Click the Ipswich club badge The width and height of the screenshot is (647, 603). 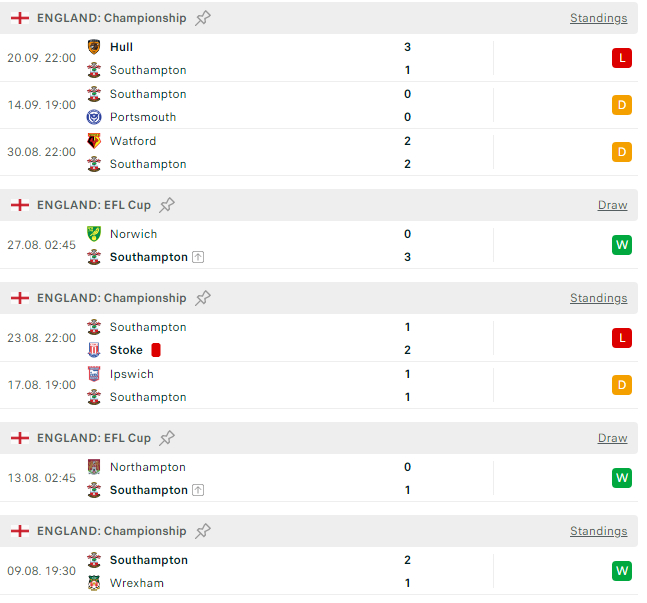[x=94, y=374]
